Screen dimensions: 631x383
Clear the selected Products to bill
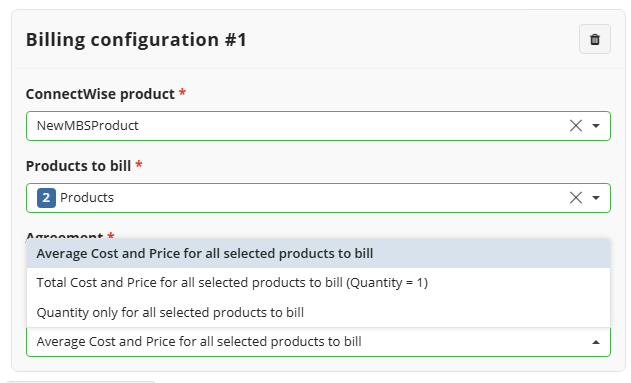[575, 198]
